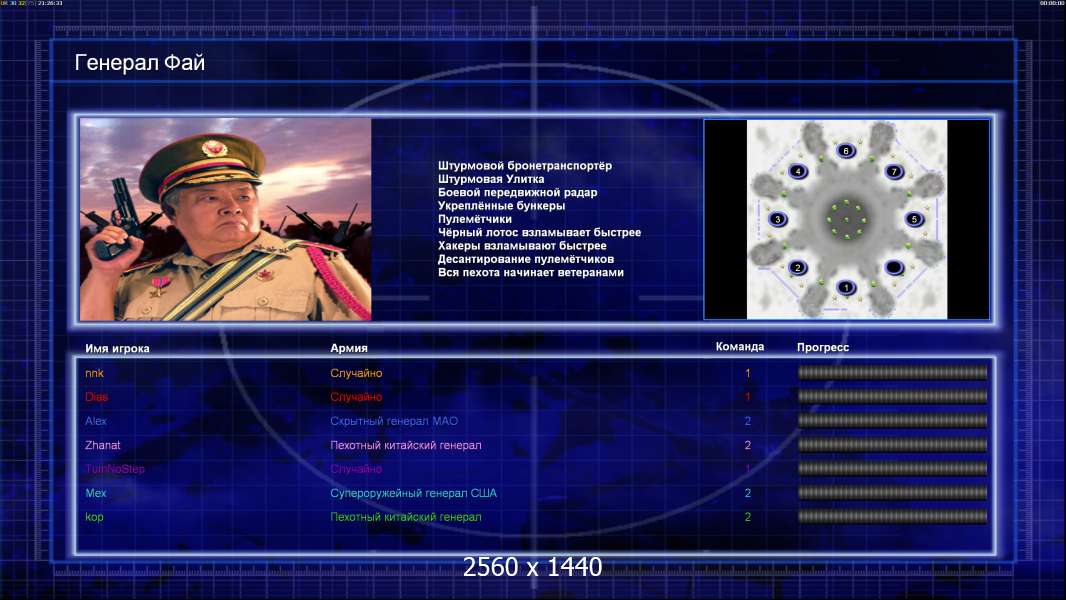Select player name 'TurnNoStep'
Viewport: 1066px width, 600px height.
tap(115, 469)
